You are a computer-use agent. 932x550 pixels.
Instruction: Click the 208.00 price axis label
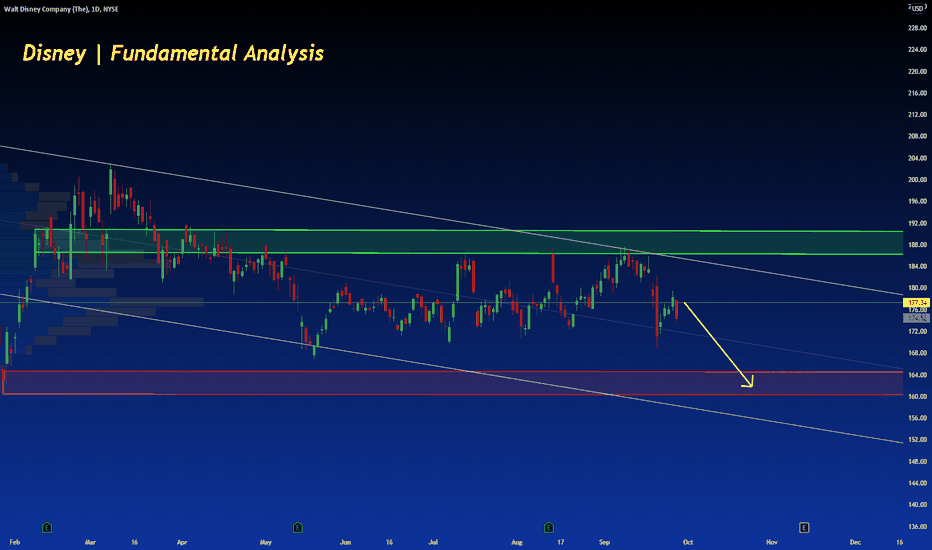(917, 136)
